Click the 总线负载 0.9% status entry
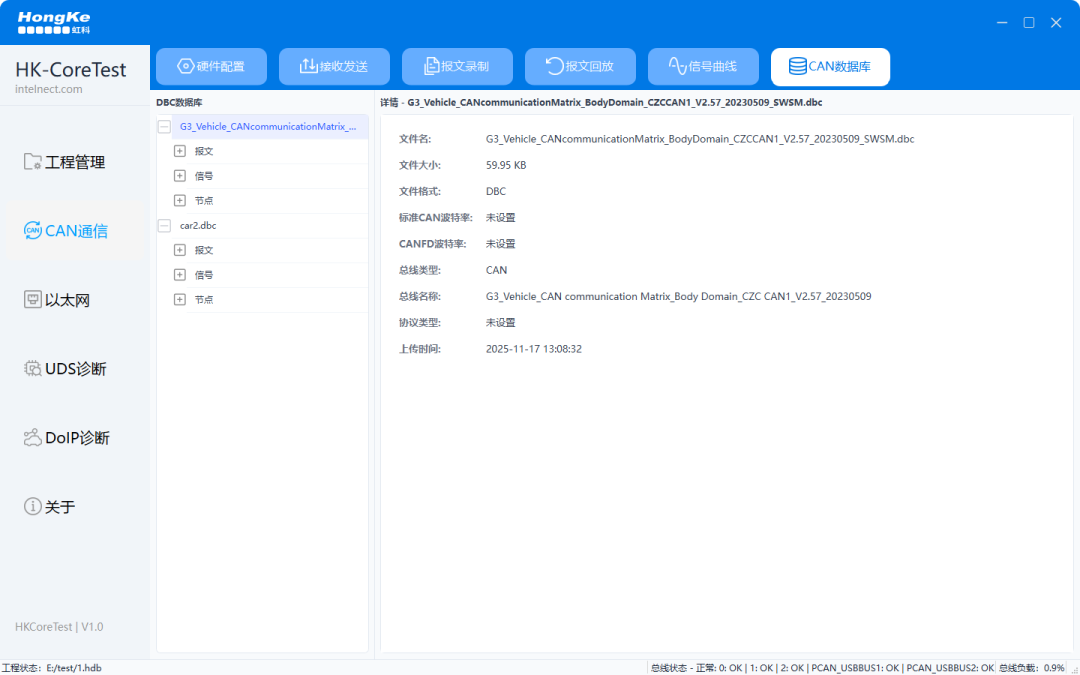The image size is (1080, 675). (1031, 668)
